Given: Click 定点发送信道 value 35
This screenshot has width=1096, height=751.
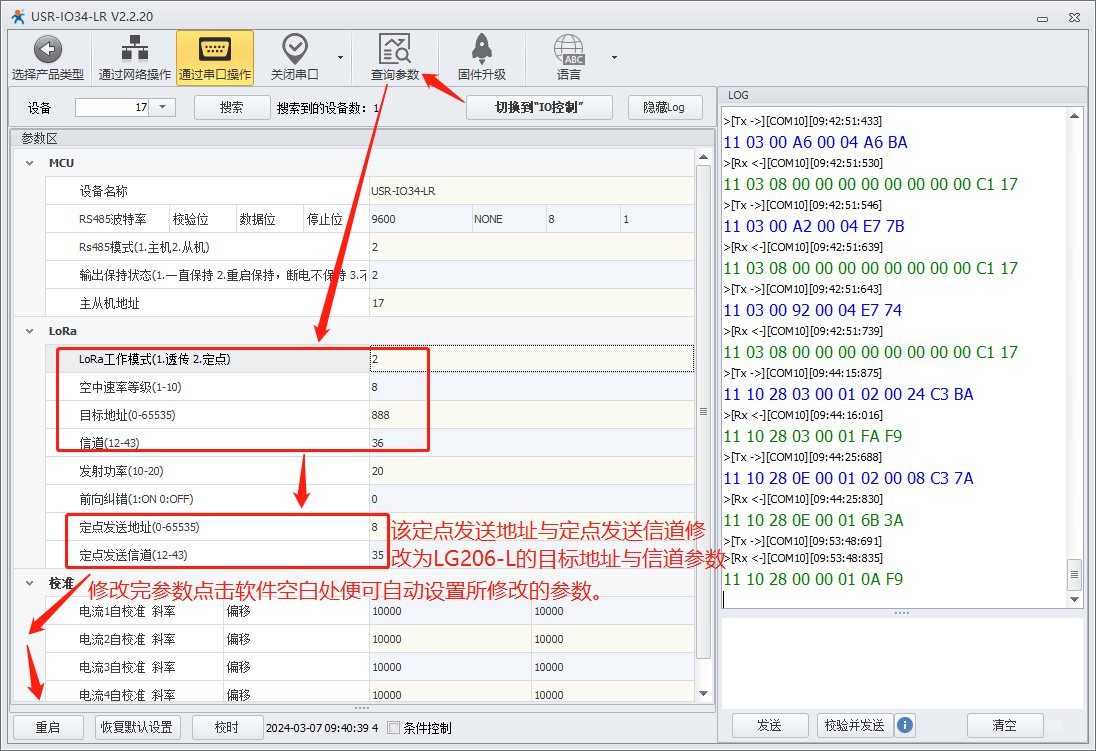Looking at the screenshot, I should (x=531, y=555).
